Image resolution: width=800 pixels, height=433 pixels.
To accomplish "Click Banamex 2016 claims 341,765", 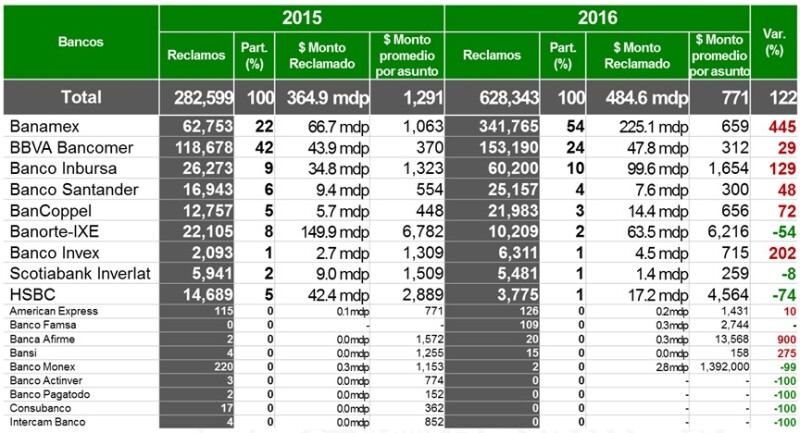I will (x=509, y=126).
